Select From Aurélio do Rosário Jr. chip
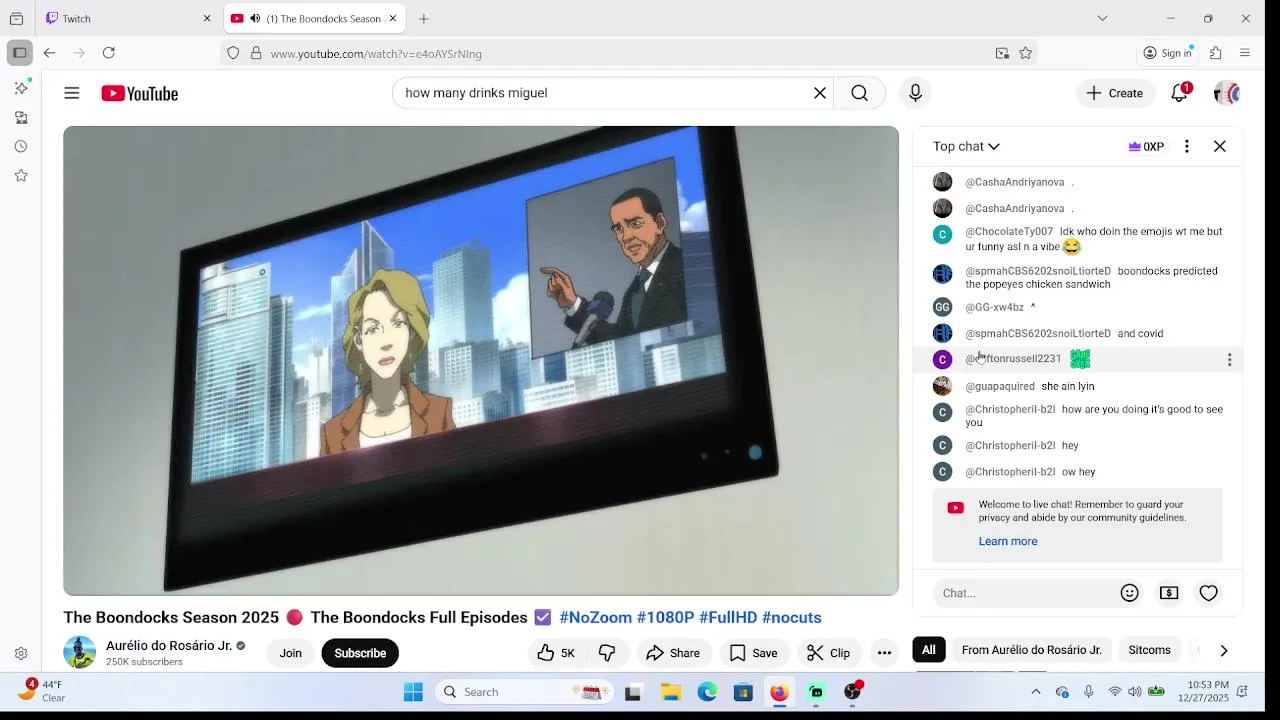 coord(1031,650)
